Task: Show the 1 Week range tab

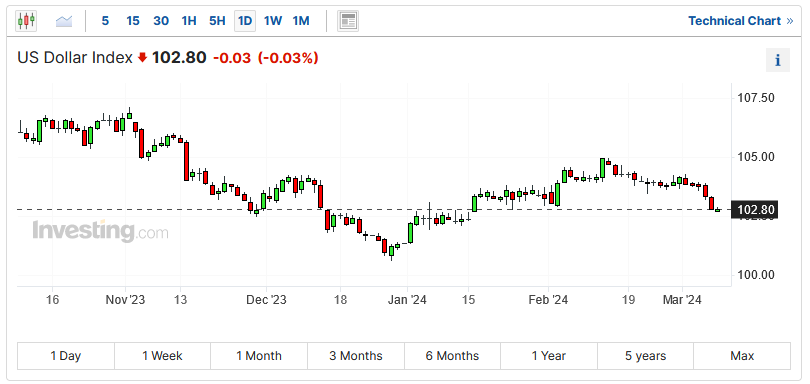Action: (162, 356)
